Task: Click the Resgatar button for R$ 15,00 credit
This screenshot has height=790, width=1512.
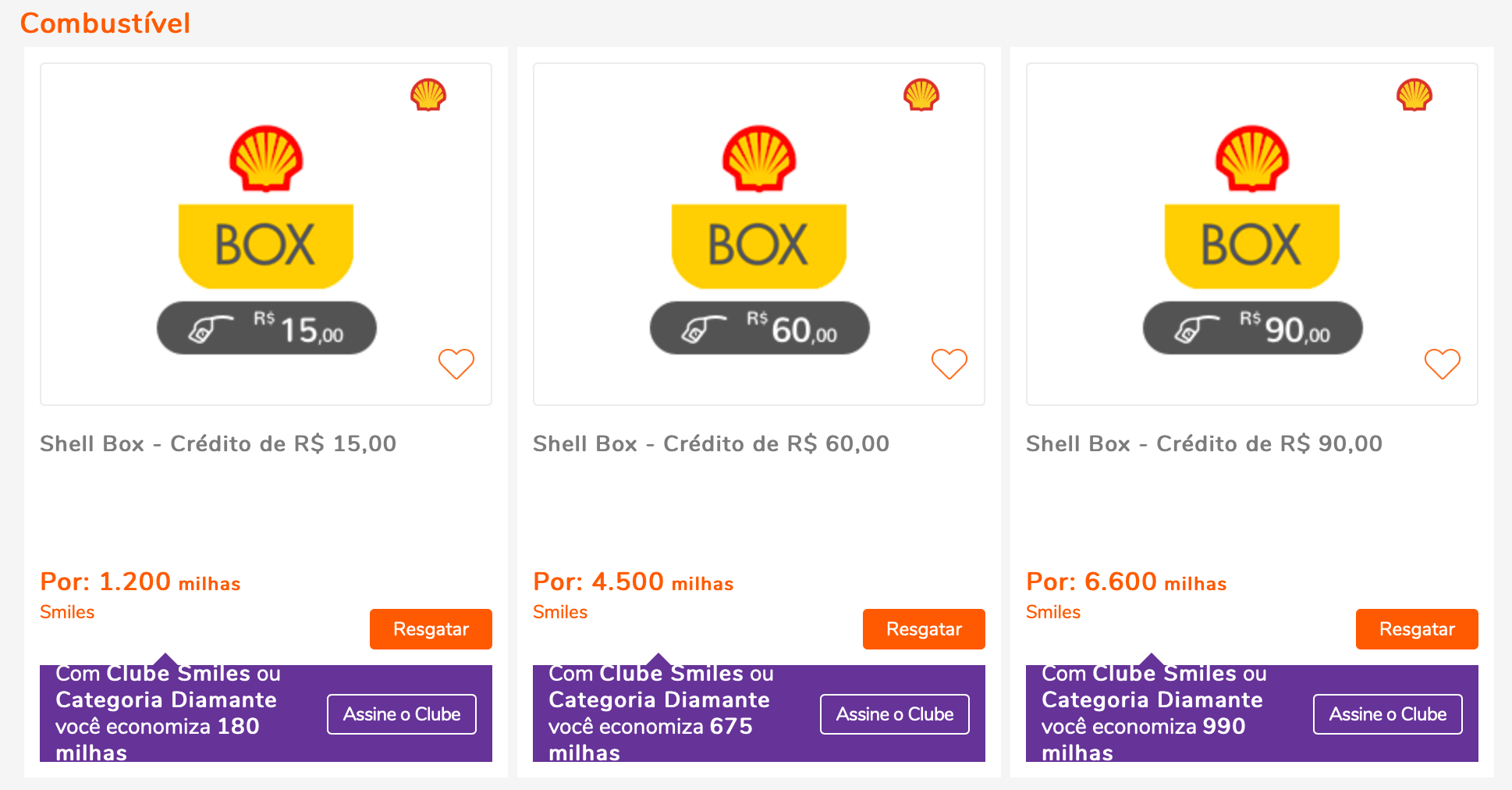Action: coord(431,629)
